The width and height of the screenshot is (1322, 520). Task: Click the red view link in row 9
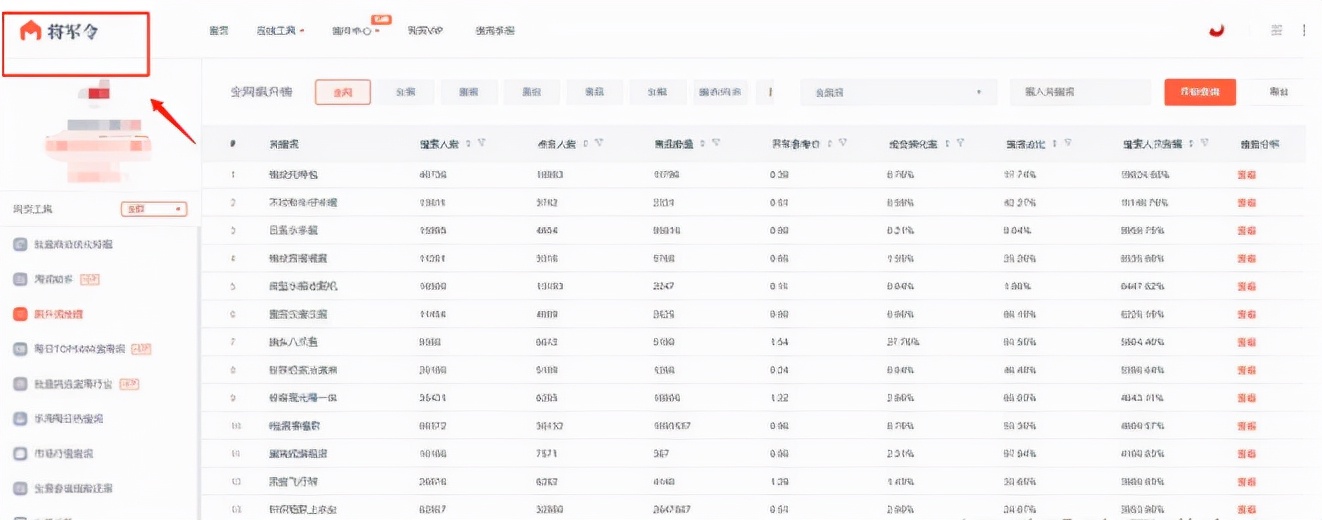pos(1247,398)
